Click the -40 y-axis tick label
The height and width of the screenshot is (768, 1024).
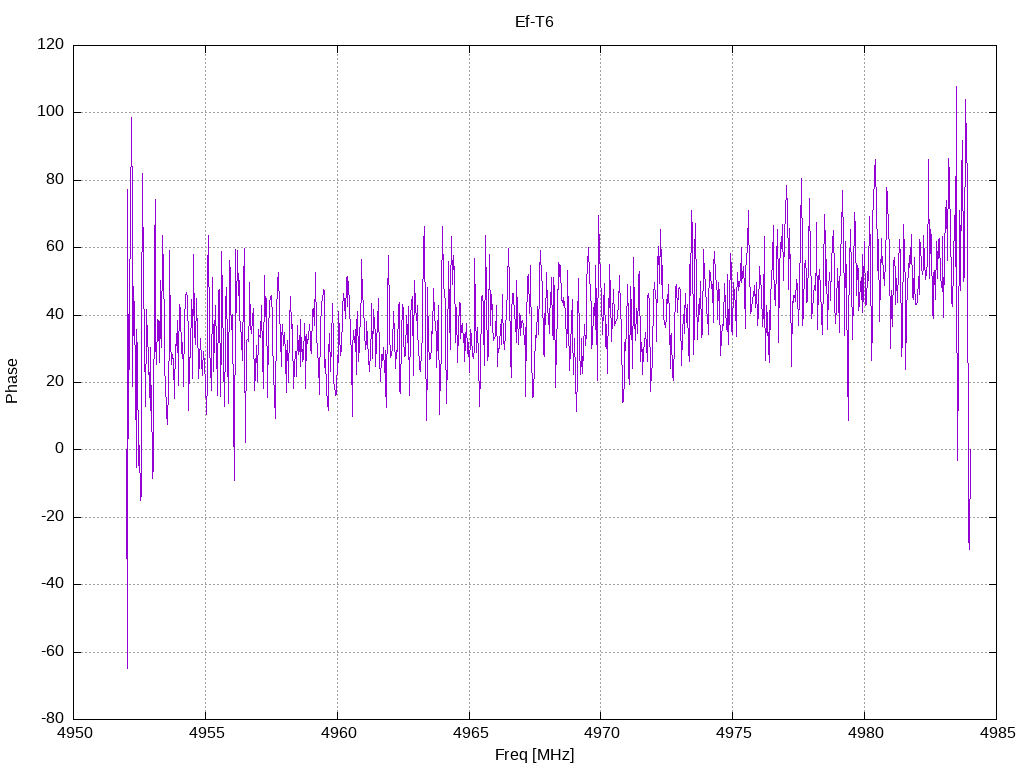(x=52, y=584)
